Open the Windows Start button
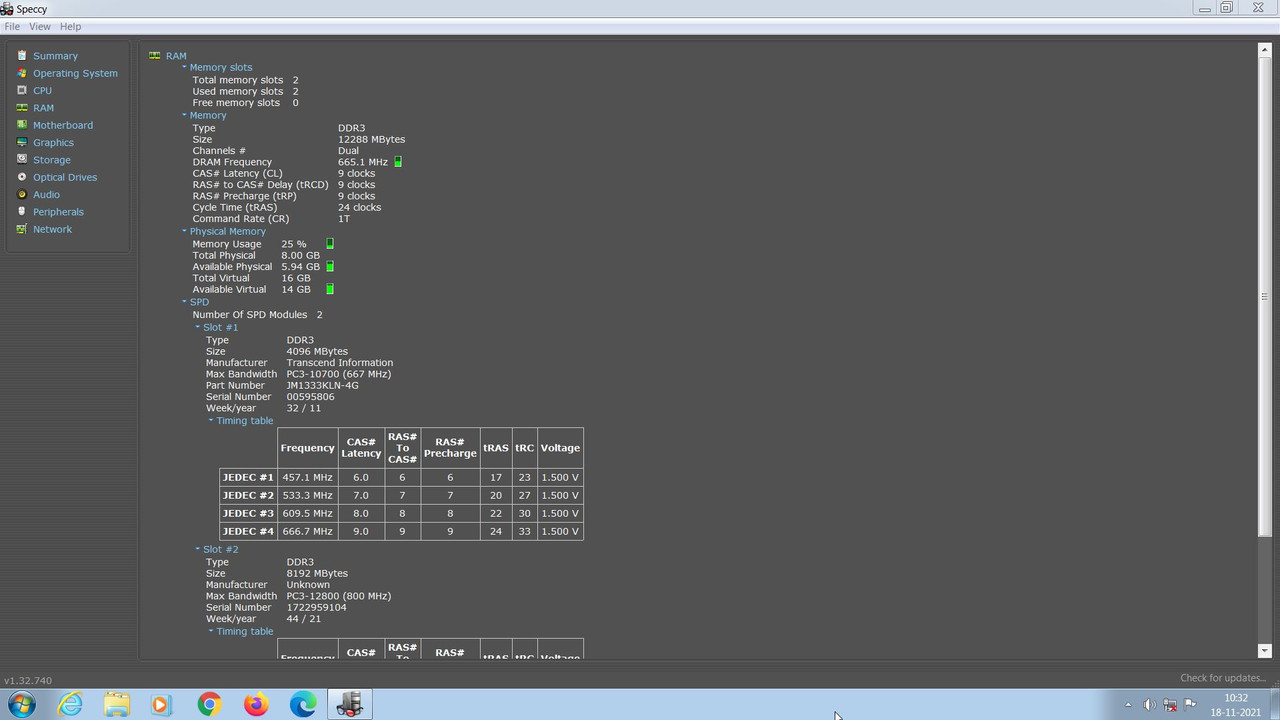The image size is (1280, 720). pos(22,704)
